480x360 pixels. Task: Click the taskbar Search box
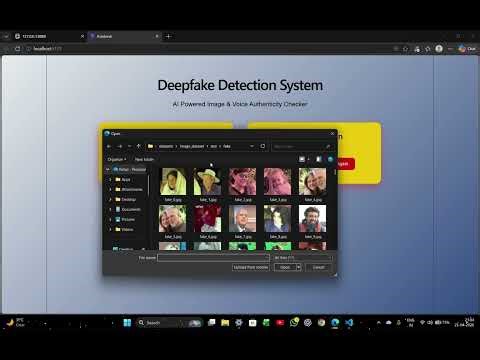pyautogui.click(x=169, y=323)
